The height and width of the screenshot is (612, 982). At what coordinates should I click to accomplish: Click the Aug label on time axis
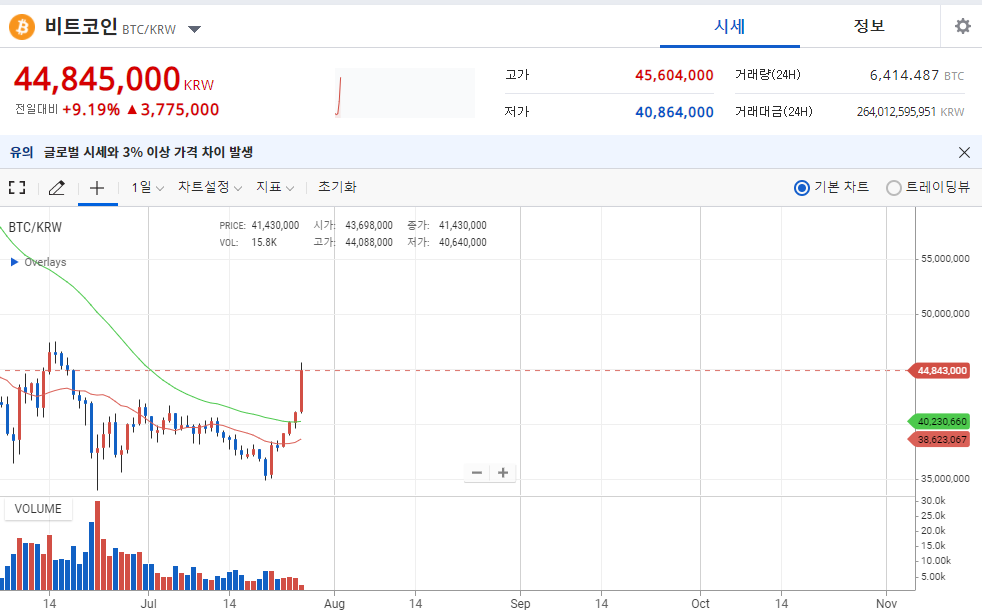334,603
